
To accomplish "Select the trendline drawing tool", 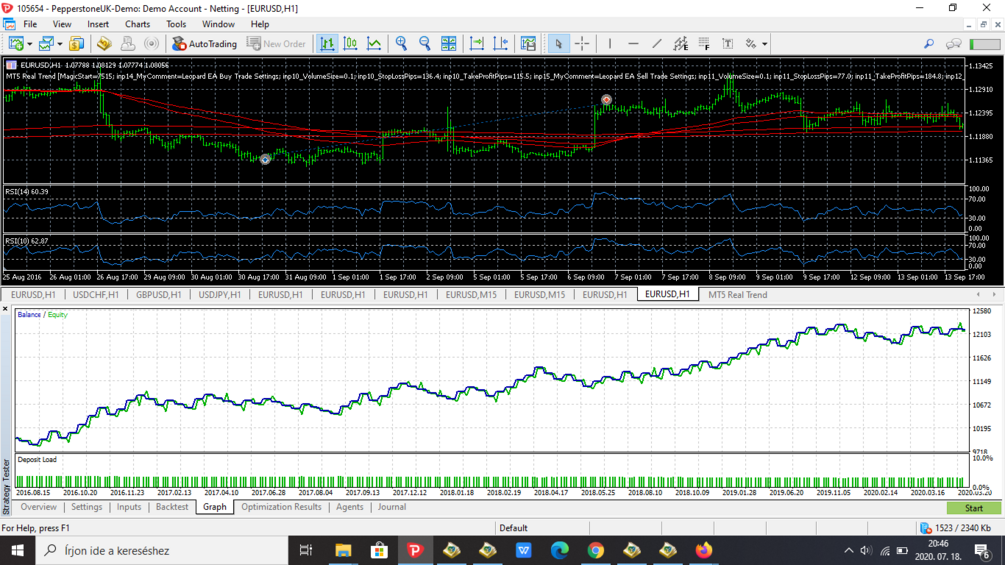I will point(657,44).
